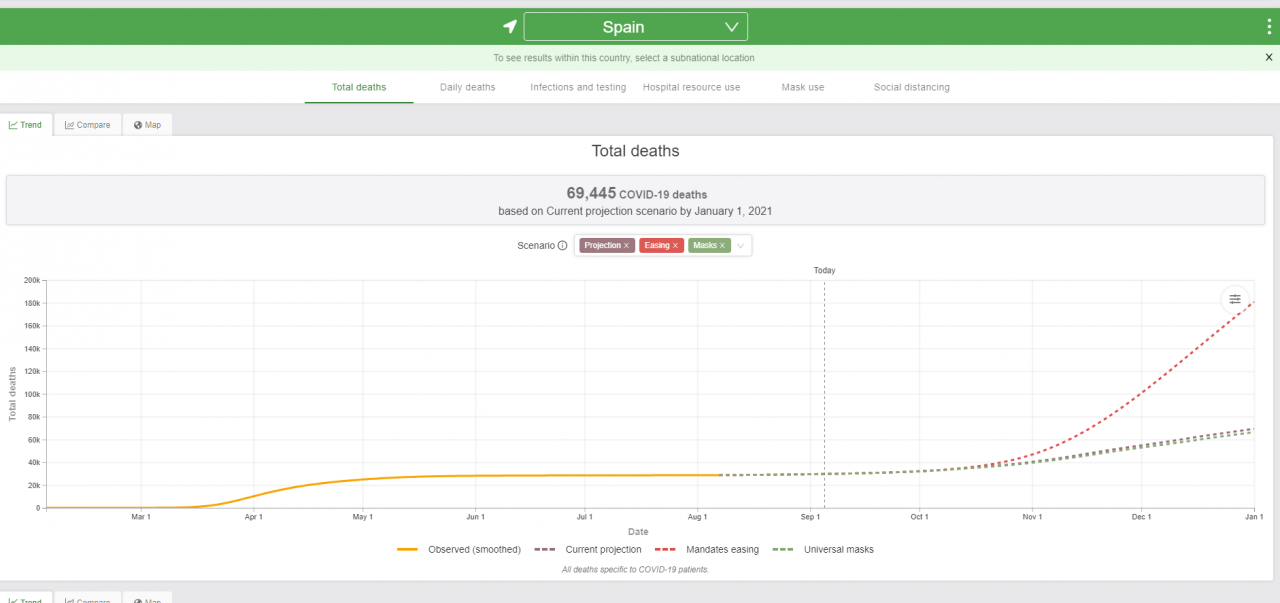Remove the Projection scenario tag
Viewport: 1280px width, 603px height.
[627, 246]
